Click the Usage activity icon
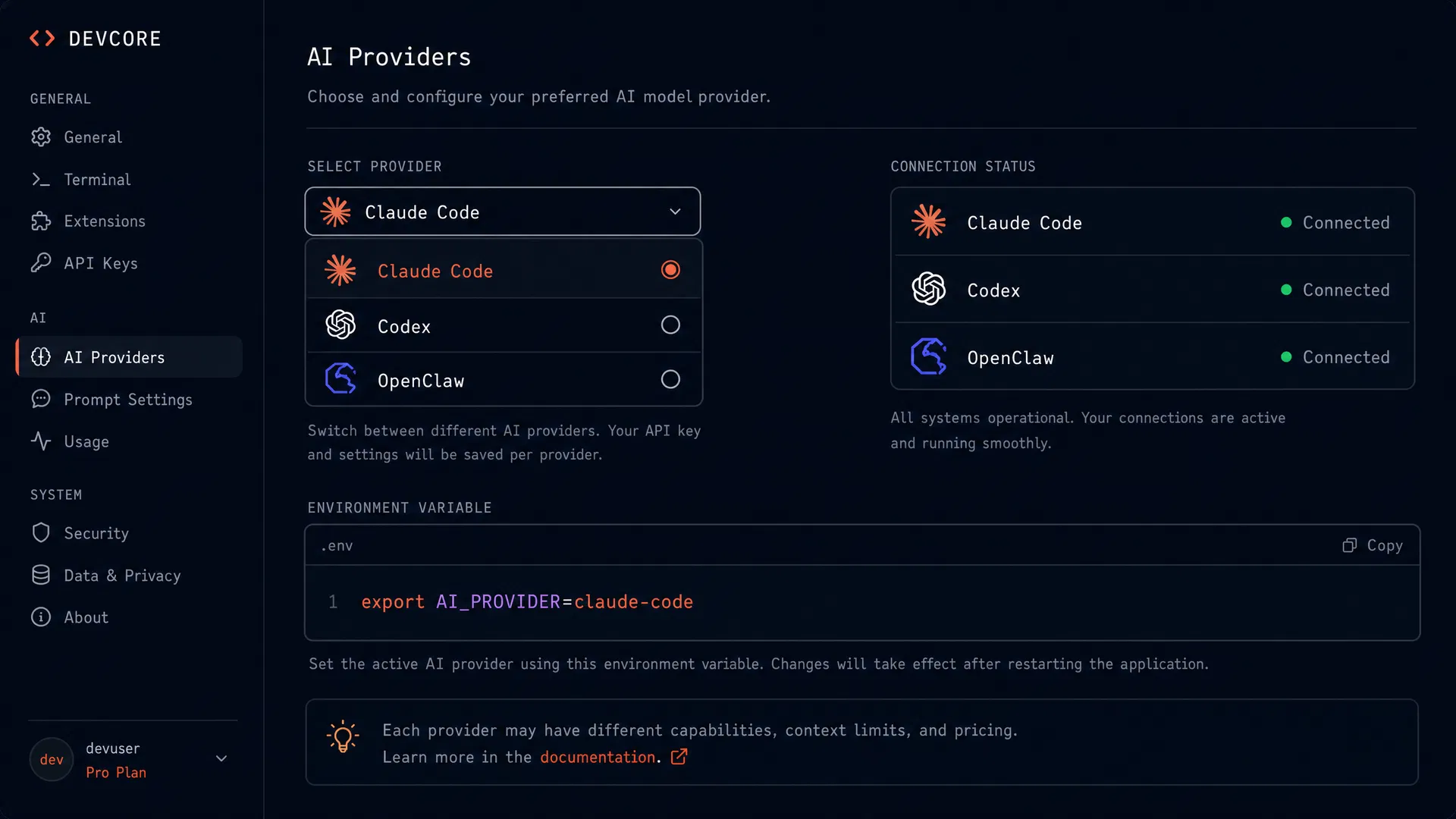The image size is (1456, 819). (41, 441)
